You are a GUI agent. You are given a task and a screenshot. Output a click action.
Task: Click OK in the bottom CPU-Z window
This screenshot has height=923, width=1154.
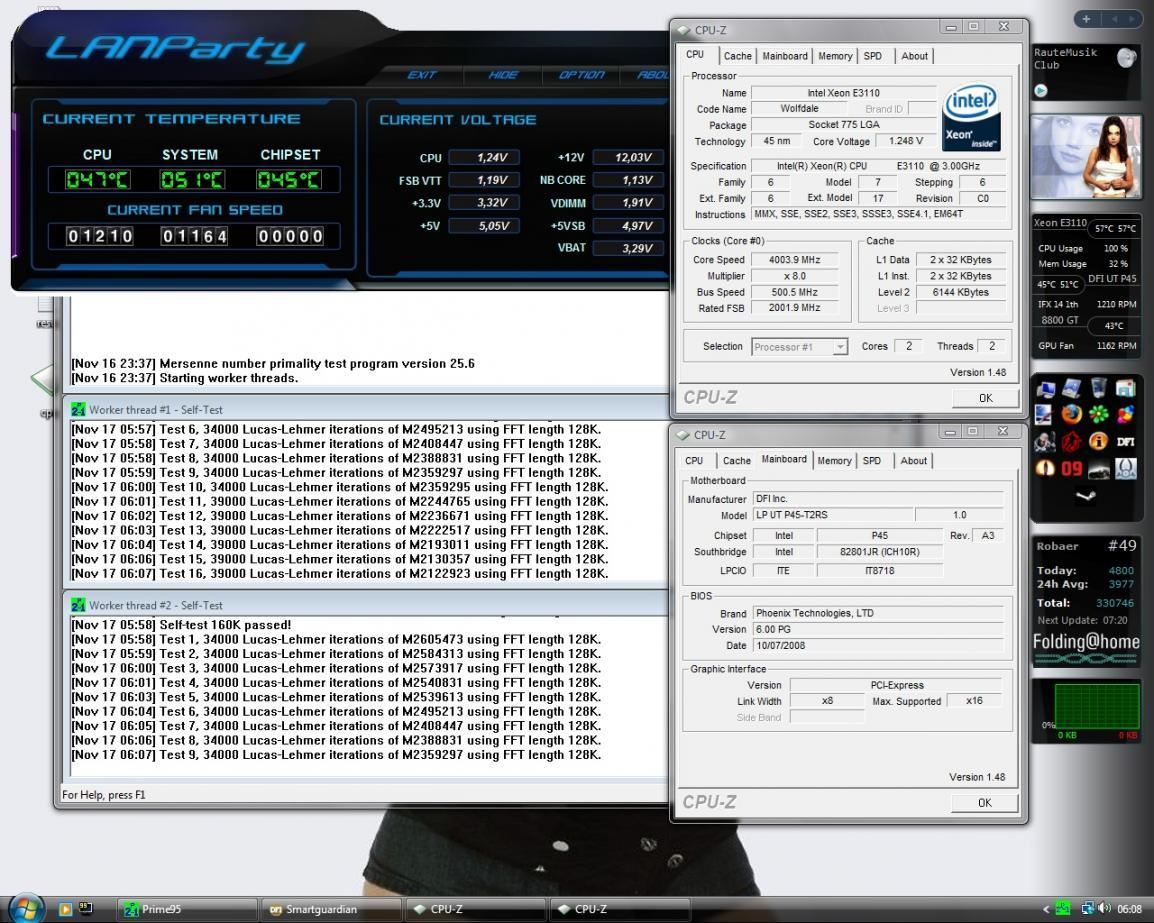(x=985, y=803)
